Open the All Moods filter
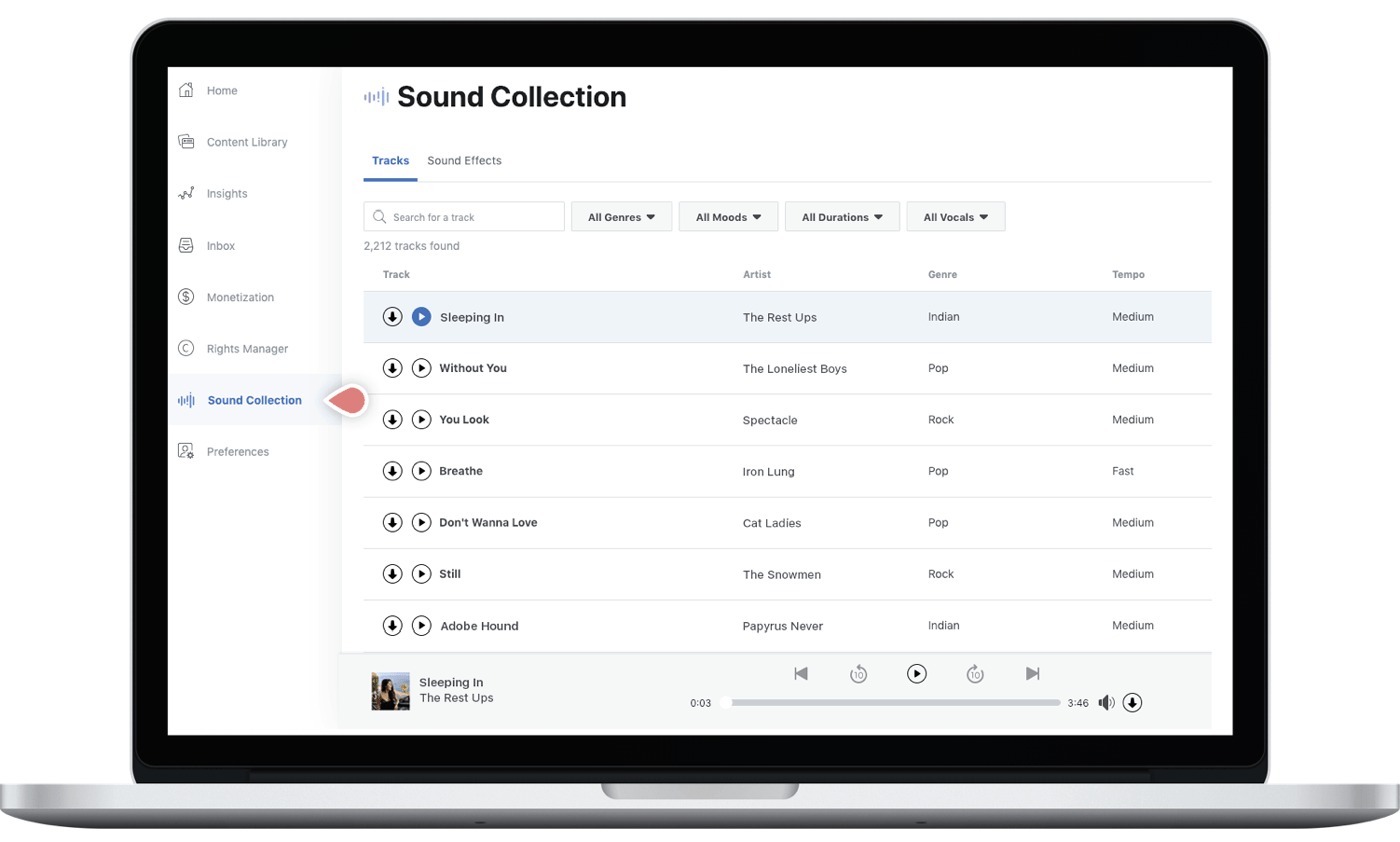Viewport: 1400px width, 842px height. coord(728,217)
